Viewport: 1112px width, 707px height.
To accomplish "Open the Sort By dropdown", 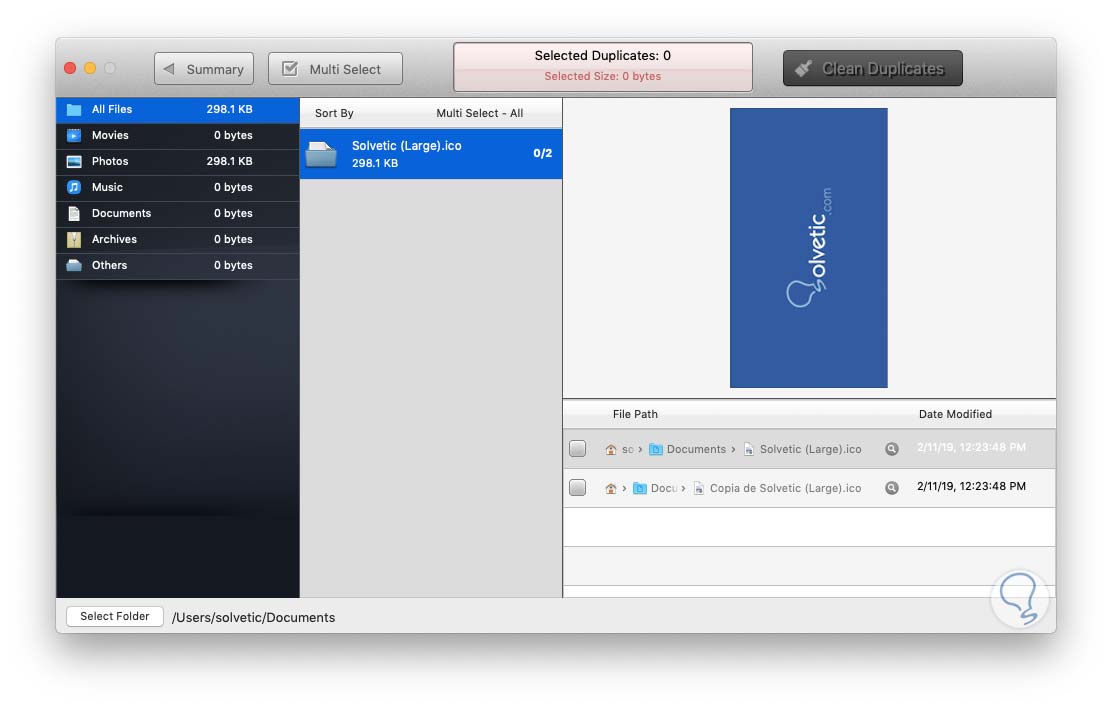I will pos(334,113).
